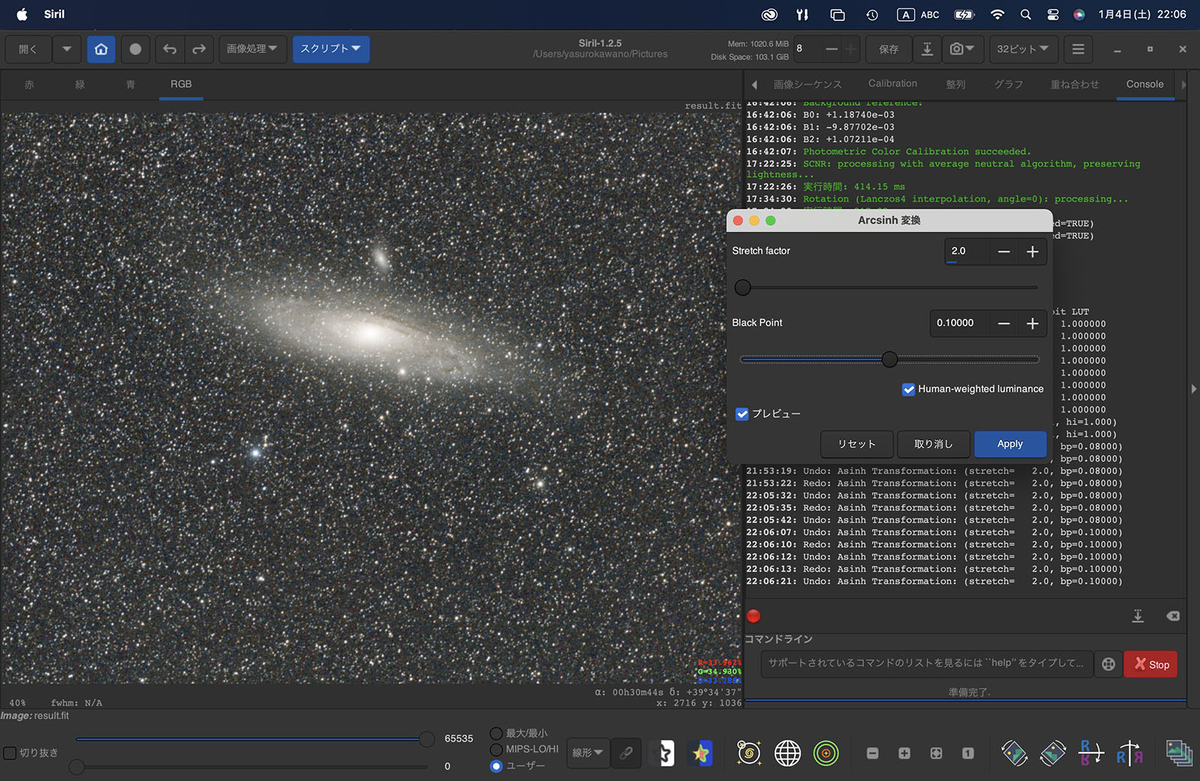
Task: Rotate the image counterclockwise
Action: [x=1014, y=753]
